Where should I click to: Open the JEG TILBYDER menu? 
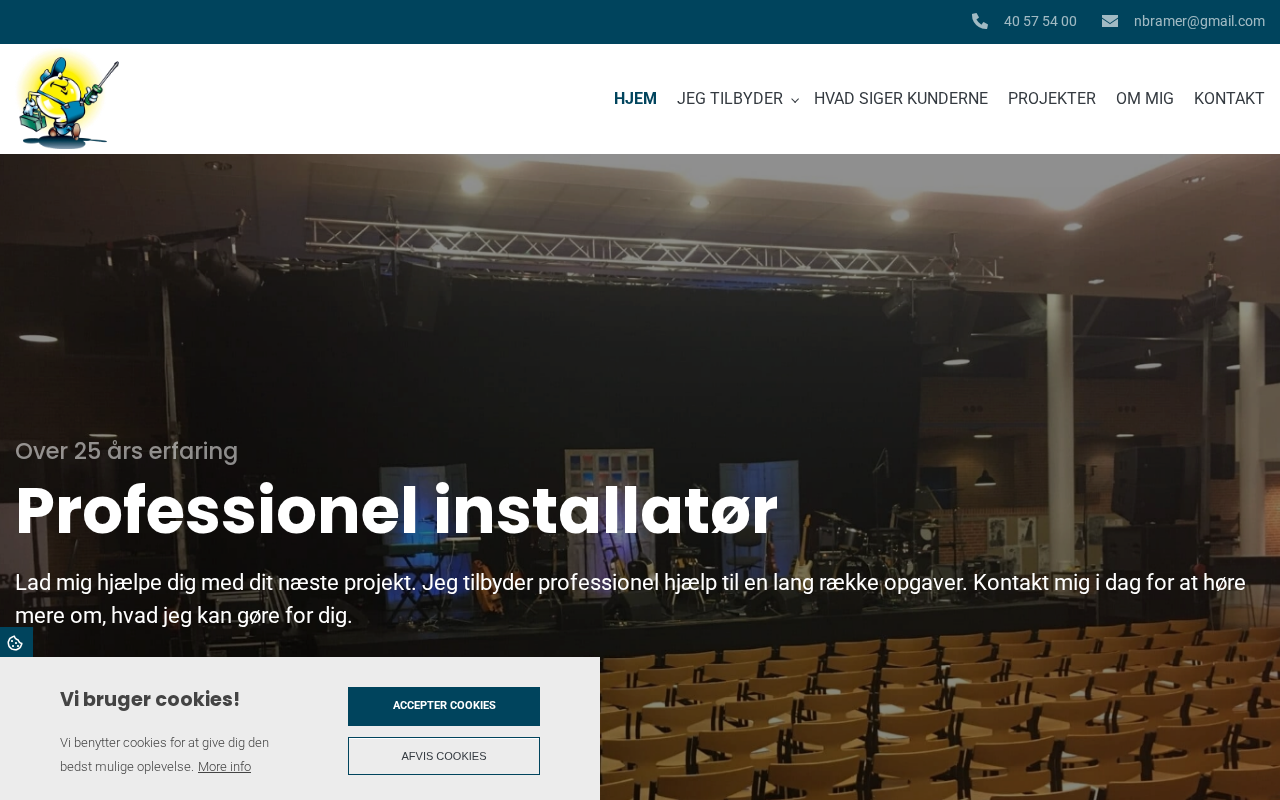tap(730, 99)
